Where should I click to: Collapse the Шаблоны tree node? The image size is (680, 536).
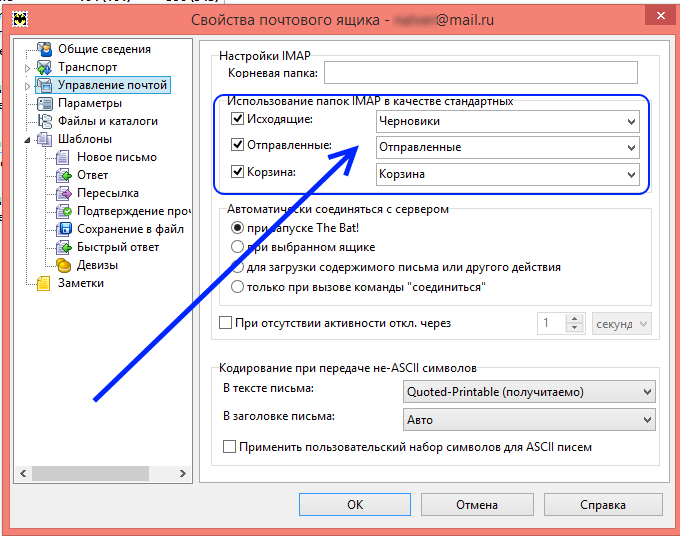27,140
